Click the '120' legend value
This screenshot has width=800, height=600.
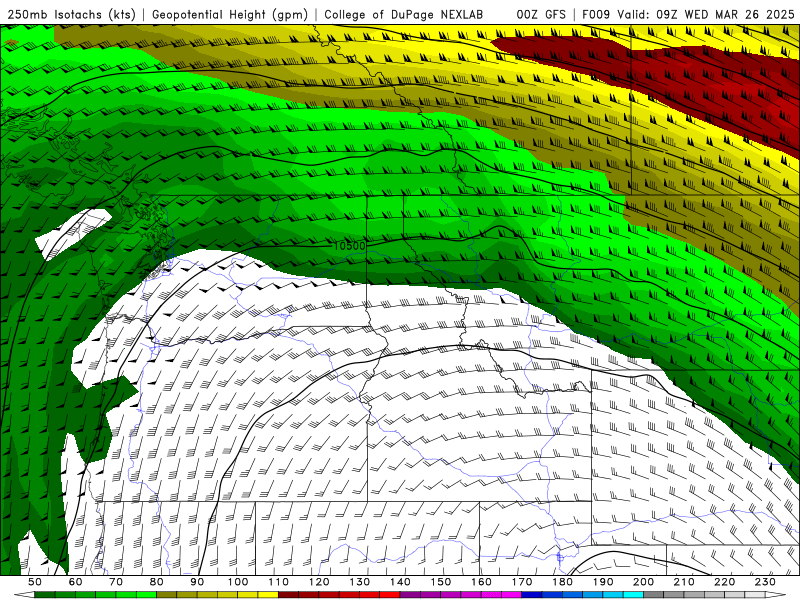(319, 582)
